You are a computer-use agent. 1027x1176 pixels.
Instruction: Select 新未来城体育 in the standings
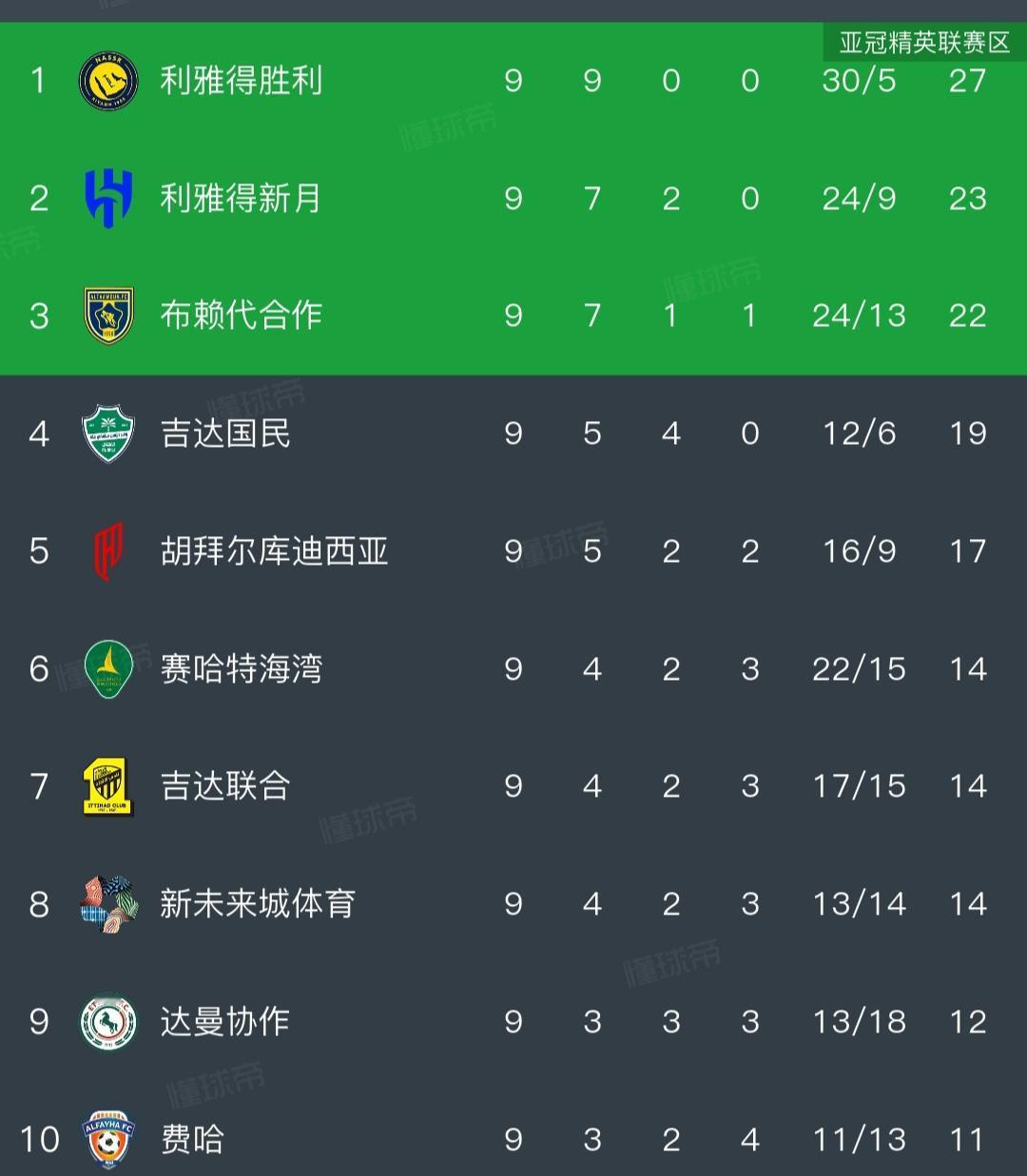tap(257, 904)
